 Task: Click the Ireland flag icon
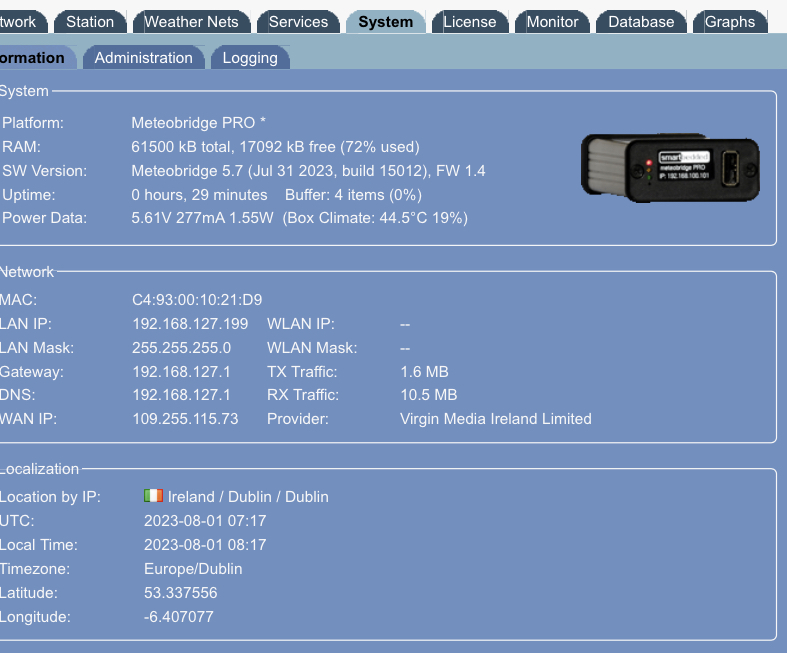pyautogui.click(x=153, y=496)
